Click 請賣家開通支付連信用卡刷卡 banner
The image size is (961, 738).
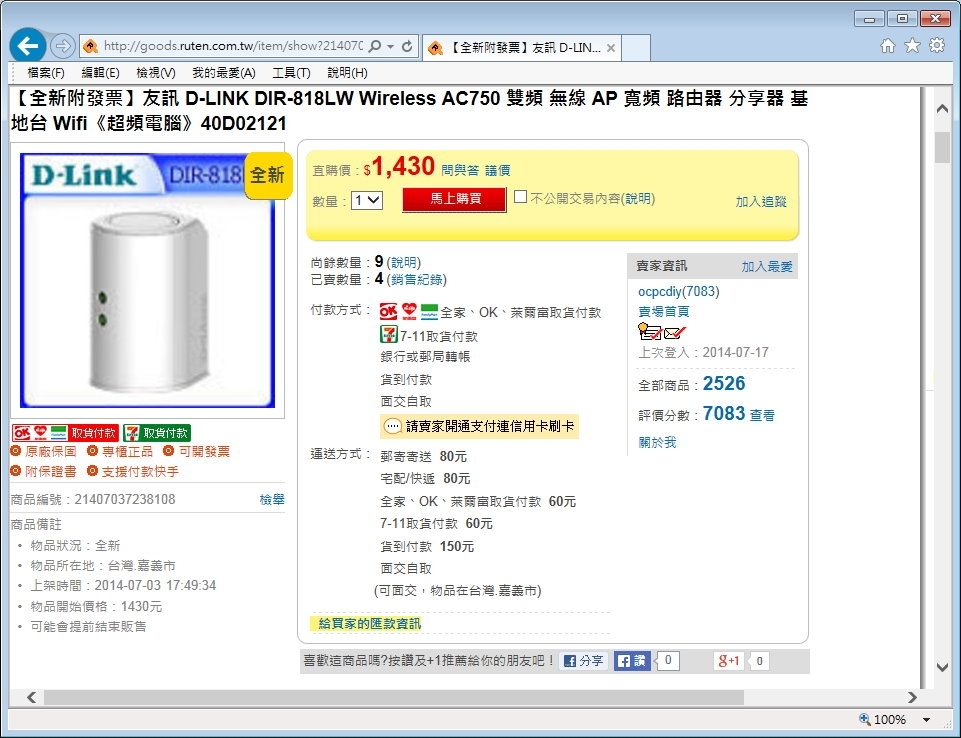[x=479, y=426]
